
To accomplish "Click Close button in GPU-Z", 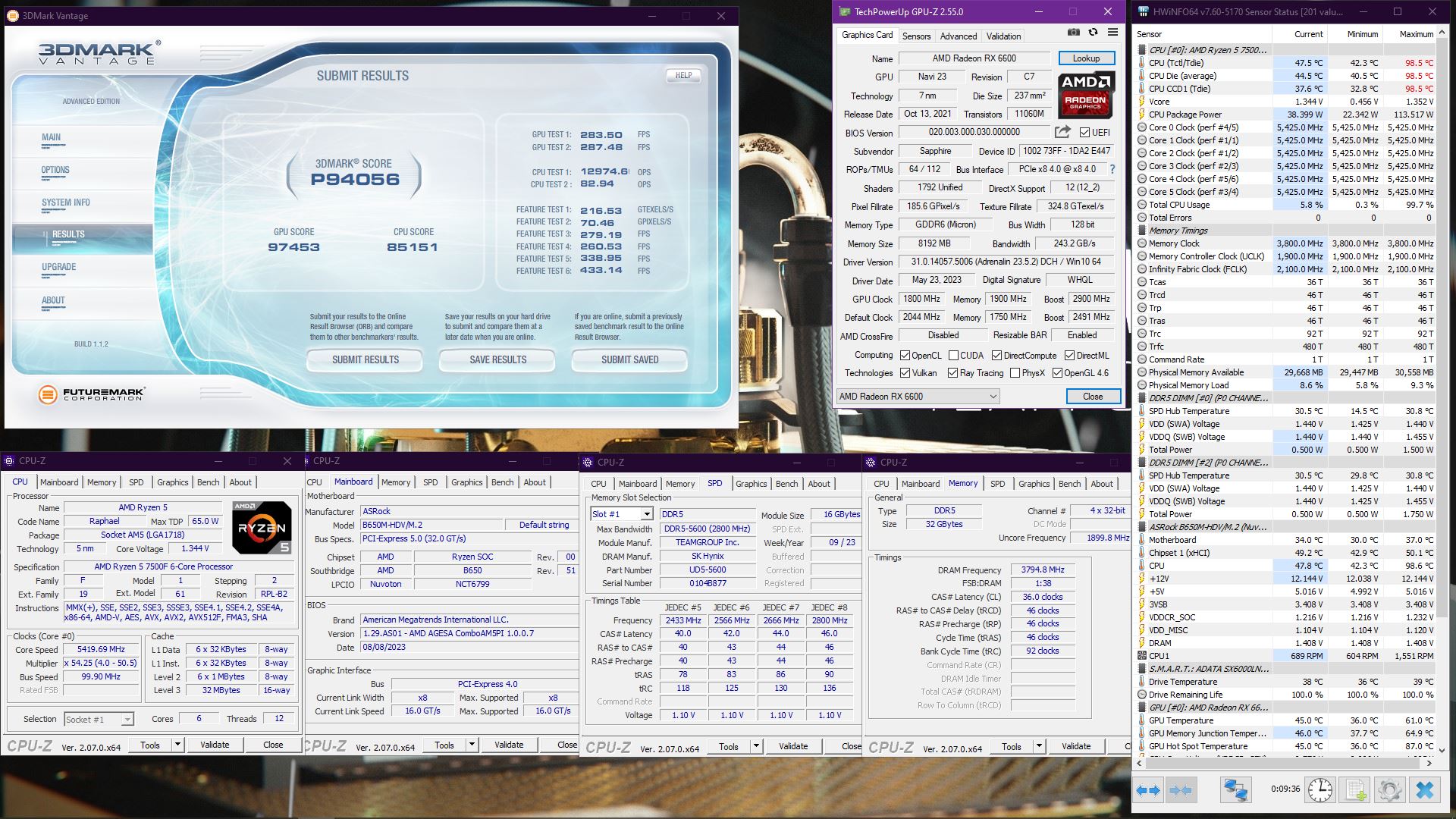I will 1093,397.
